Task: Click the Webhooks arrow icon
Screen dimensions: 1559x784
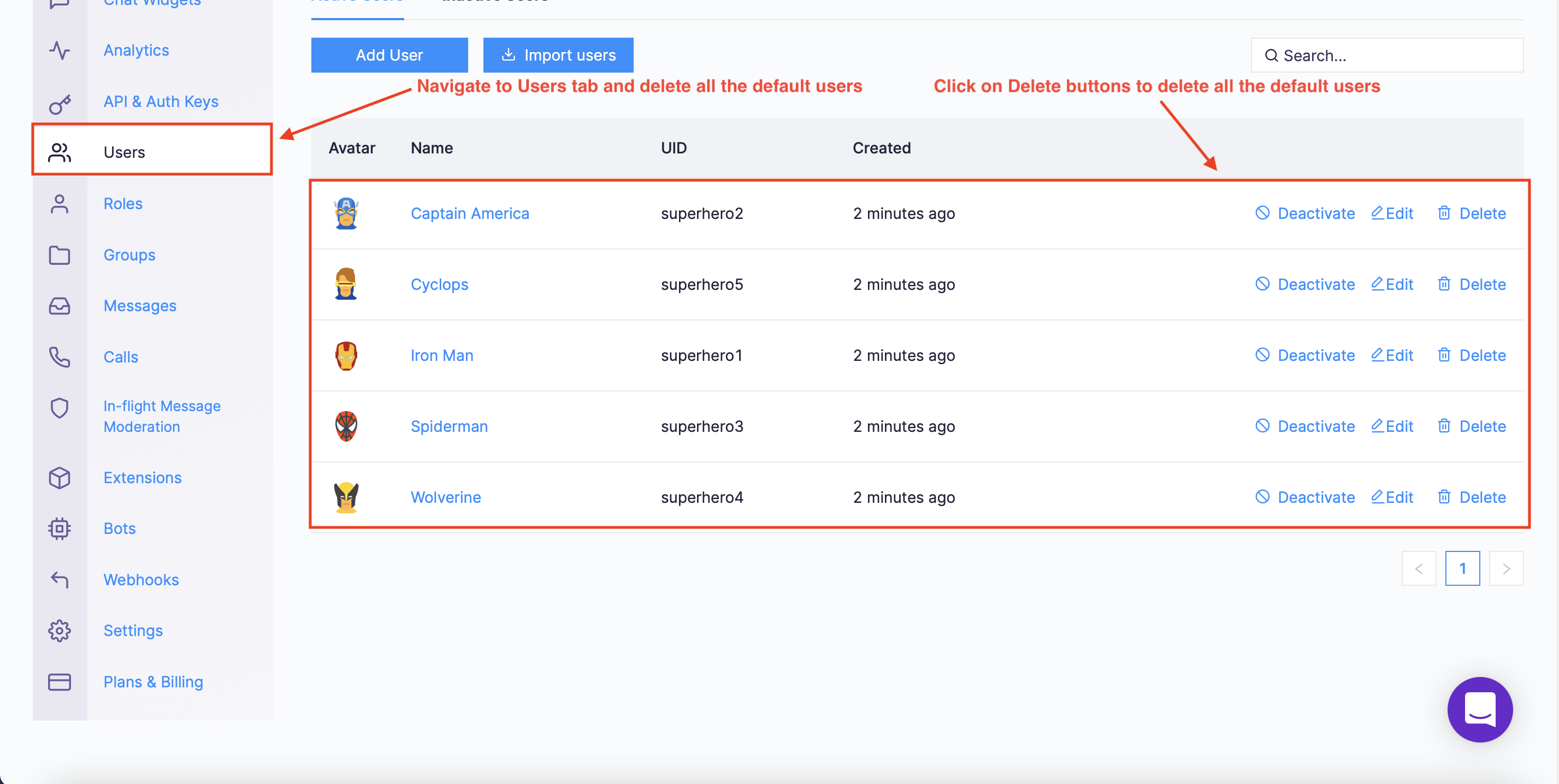Action: click(x=60, y=579)
